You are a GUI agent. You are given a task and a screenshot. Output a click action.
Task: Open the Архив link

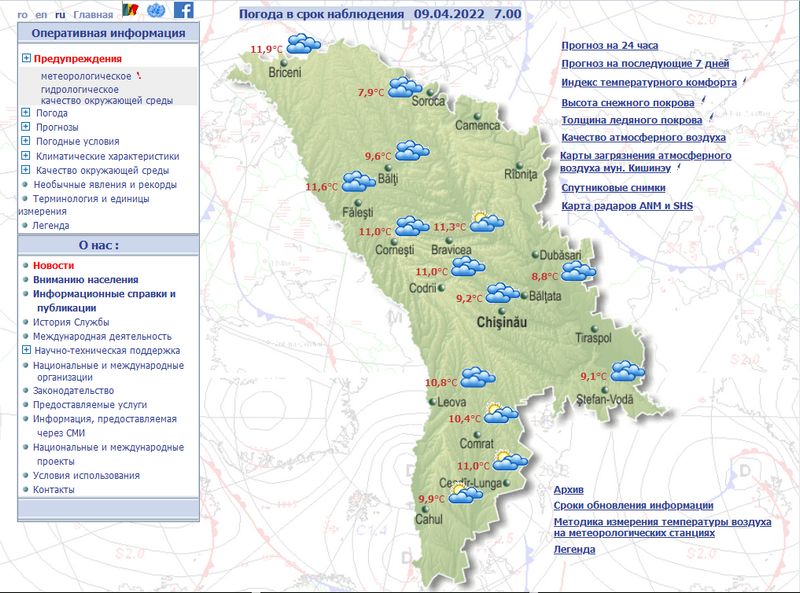[x=568, y=489]
